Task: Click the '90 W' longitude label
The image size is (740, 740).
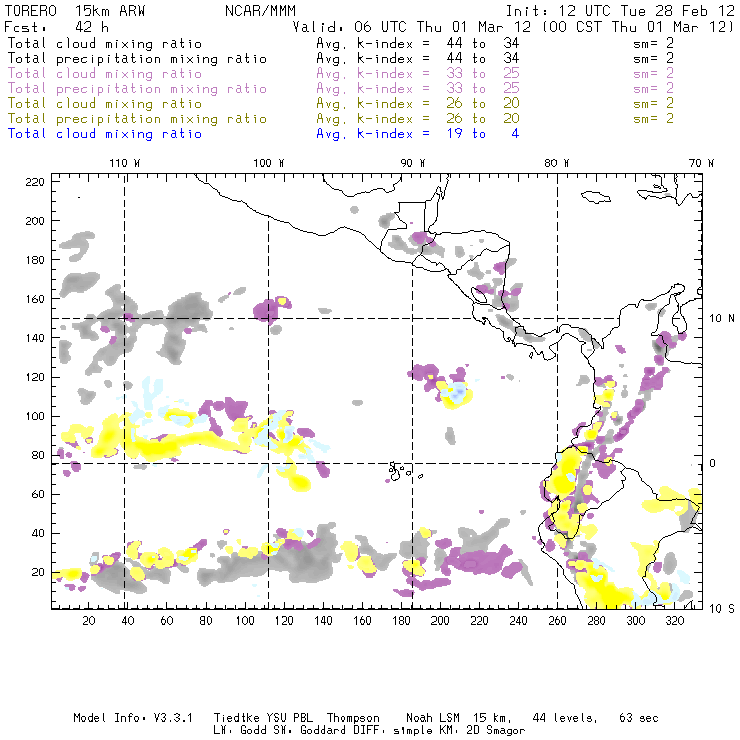Action: (413, 163)
